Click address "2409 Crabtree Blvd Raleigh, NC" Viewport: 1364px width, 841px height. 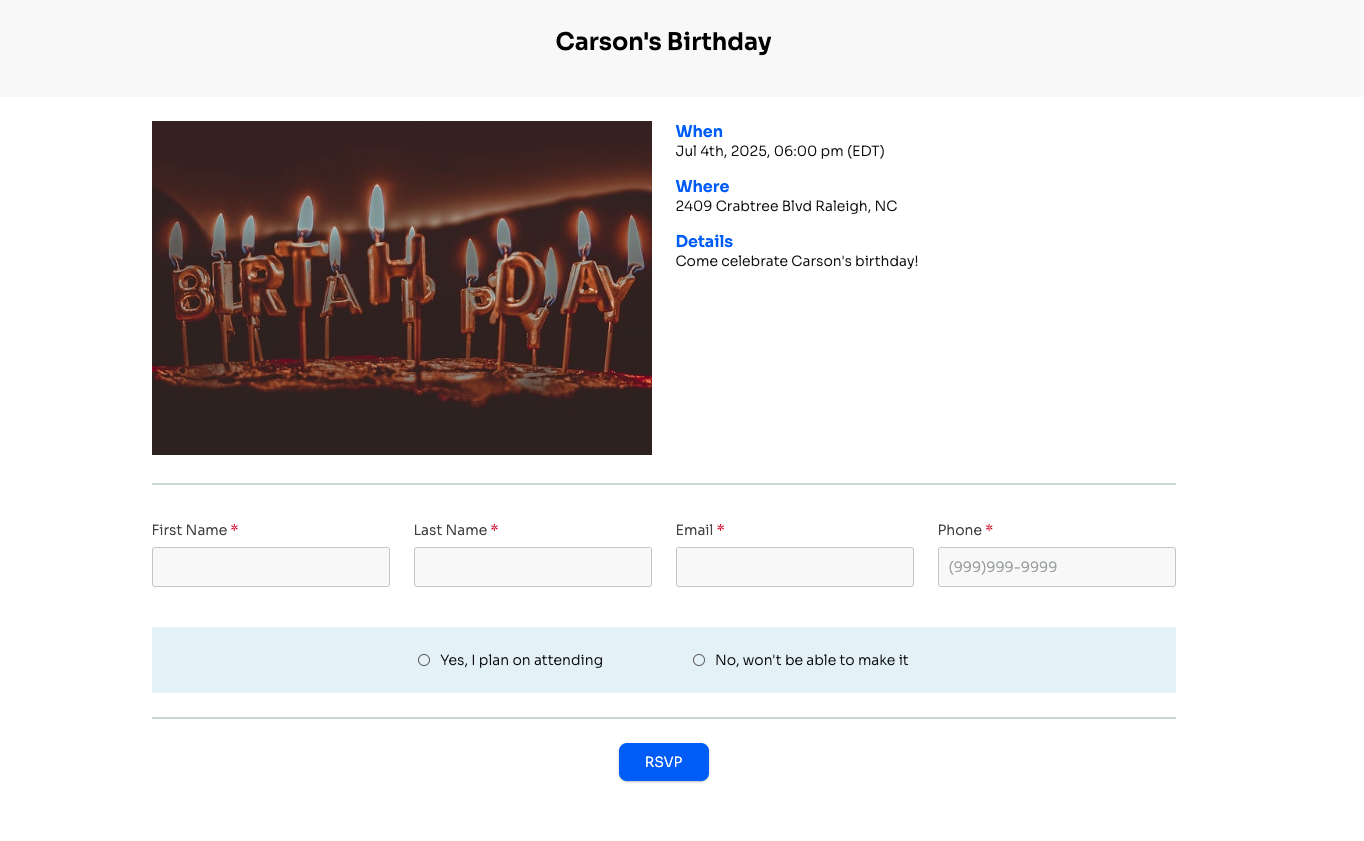click(786, 206)
